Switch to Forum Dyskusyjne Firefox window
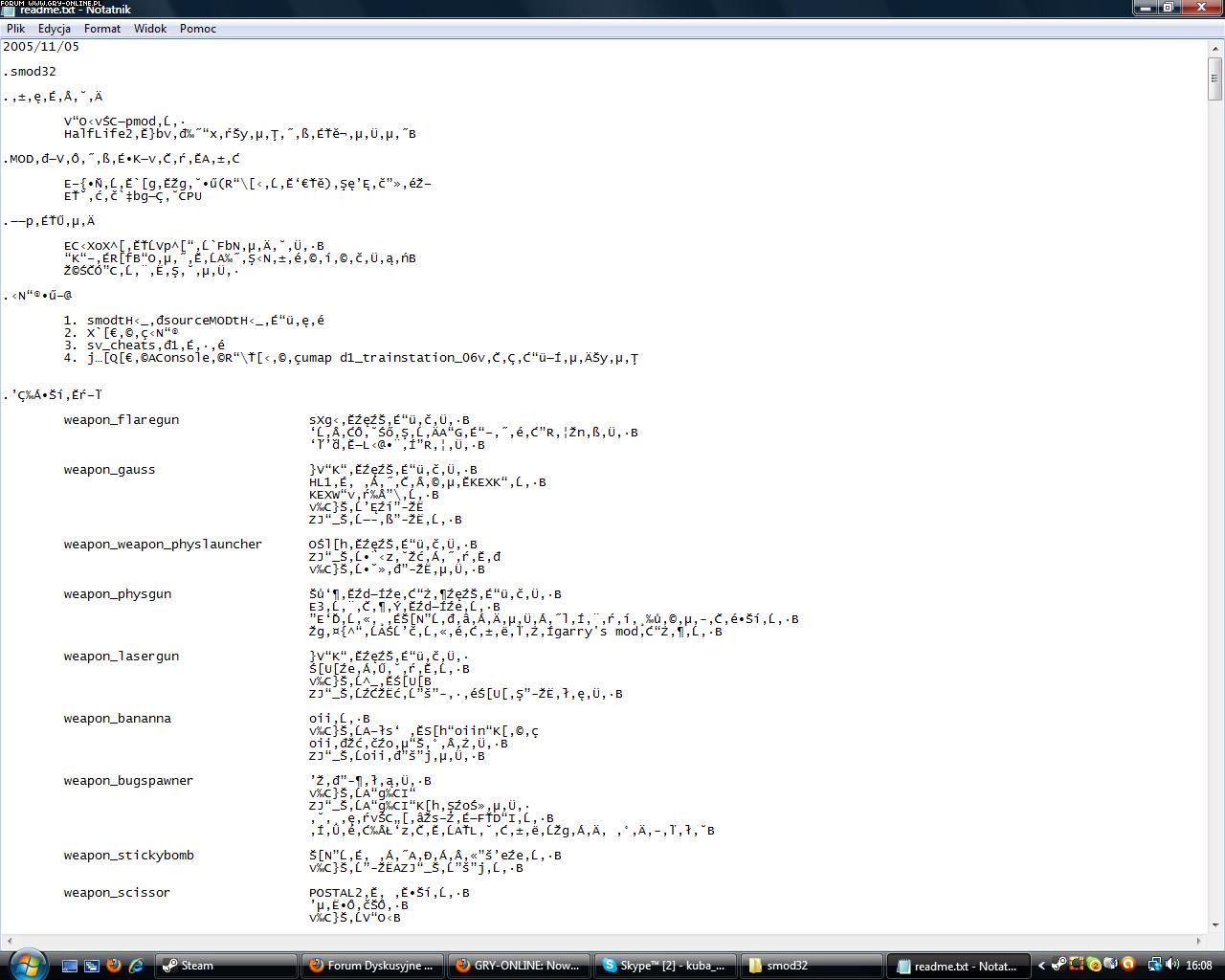Image resolution: width=1225 pixels, height=980 pixels. point(373,966)
